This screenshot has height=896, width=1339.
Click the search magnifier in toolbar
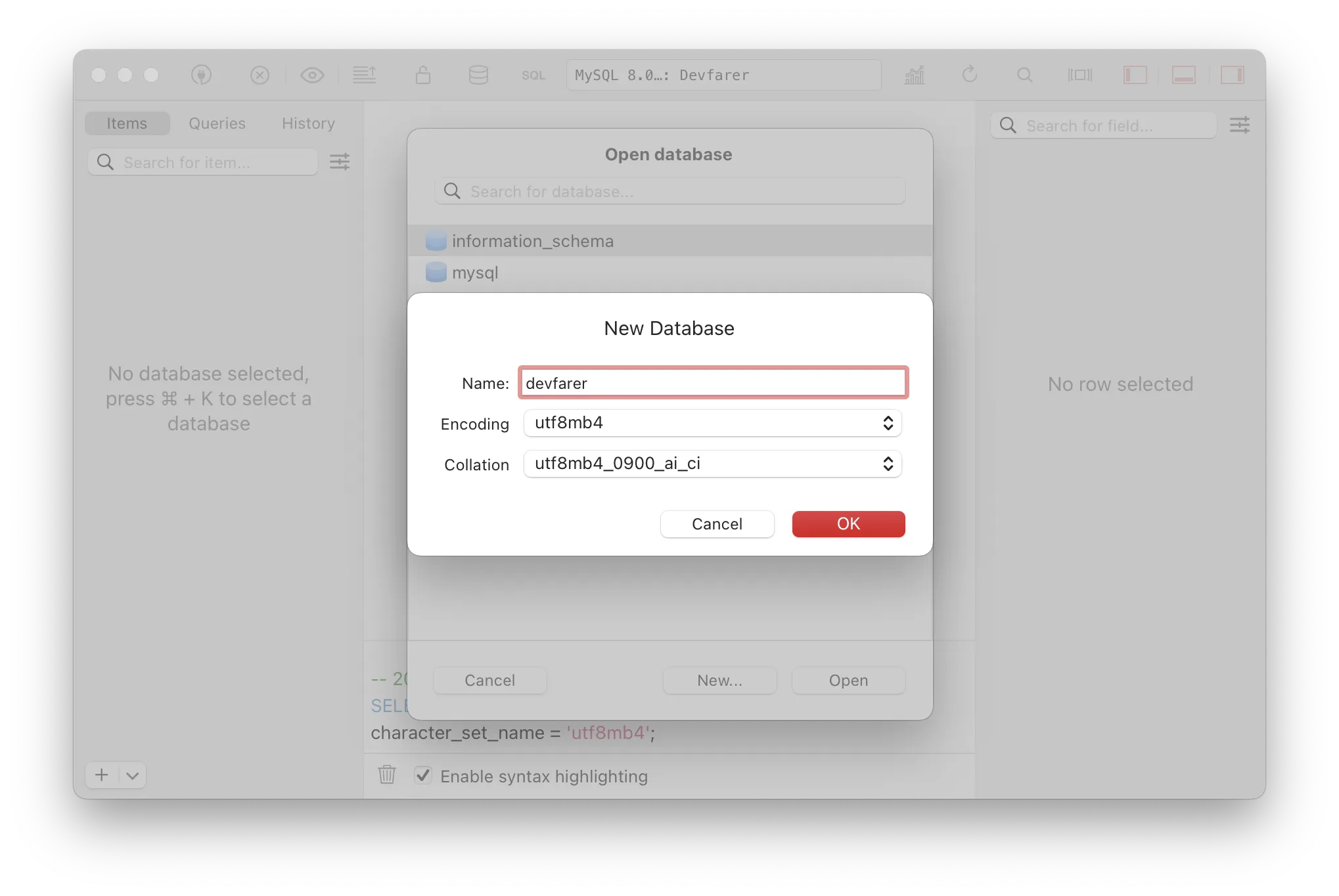point(1024,75)
